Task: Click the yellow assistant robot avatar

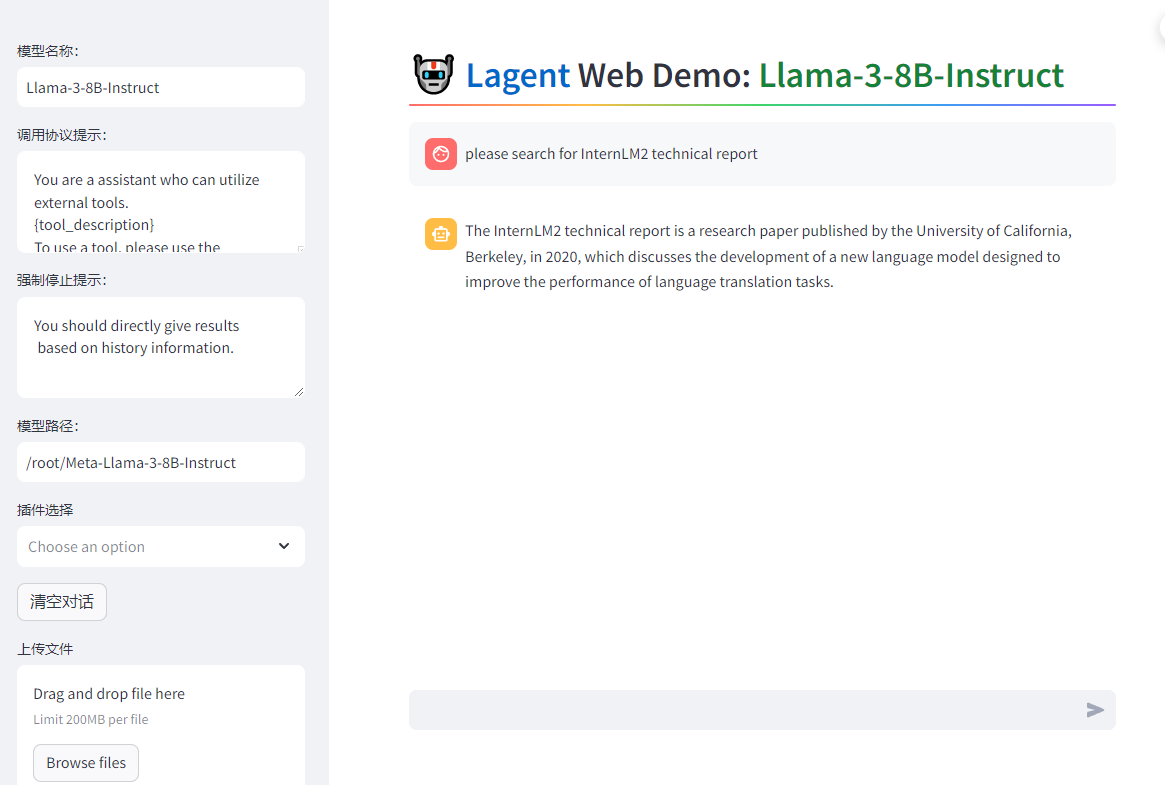Action: pos(441,234)
